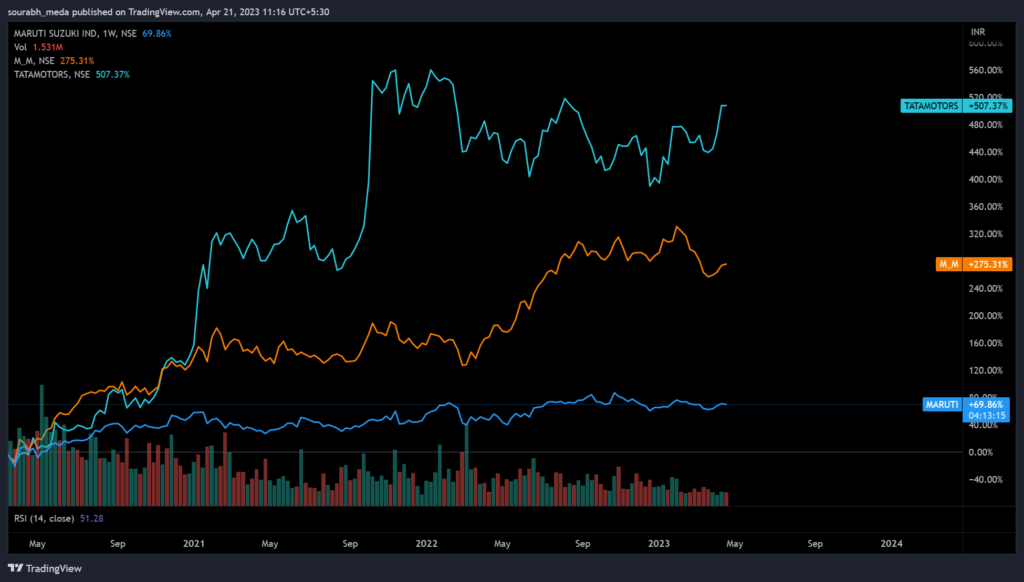
Task: Click the 2024 label on time axis
Action: click(x=891, y=543)
